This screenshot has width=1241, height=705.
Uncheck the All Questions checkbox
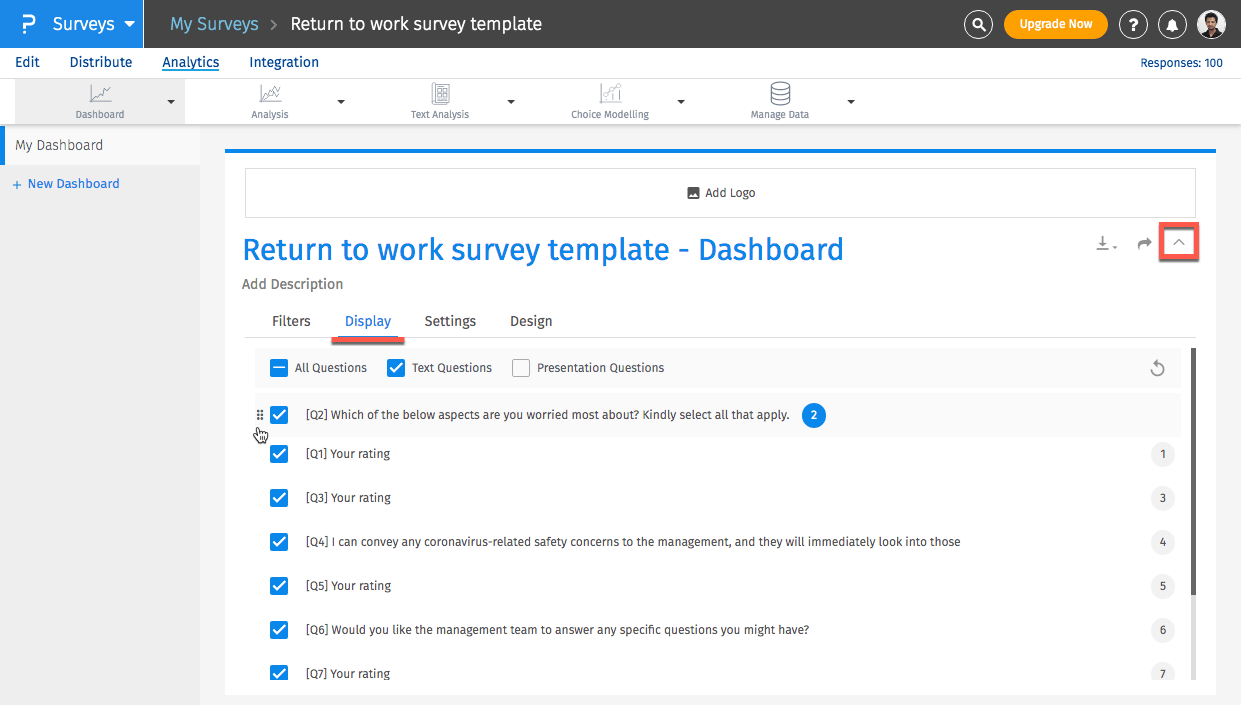(278, 368)
